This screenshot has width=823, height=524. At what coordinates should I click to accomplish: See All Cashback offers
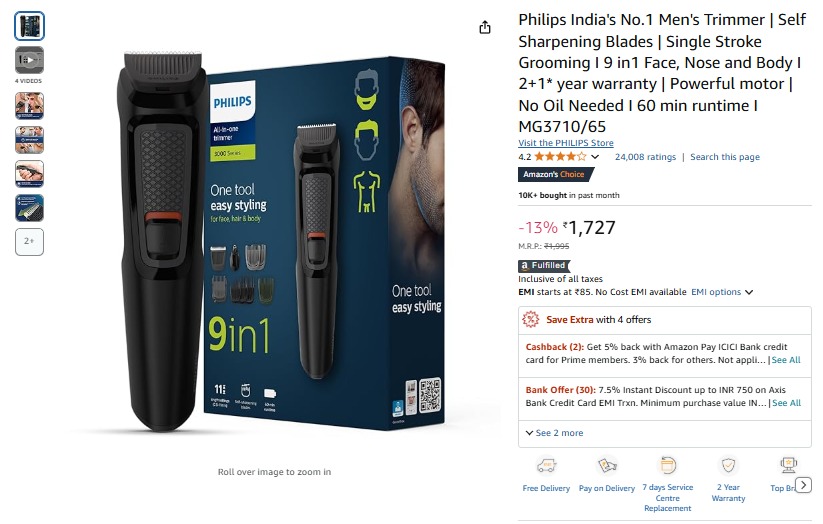[x=786, y=360]
